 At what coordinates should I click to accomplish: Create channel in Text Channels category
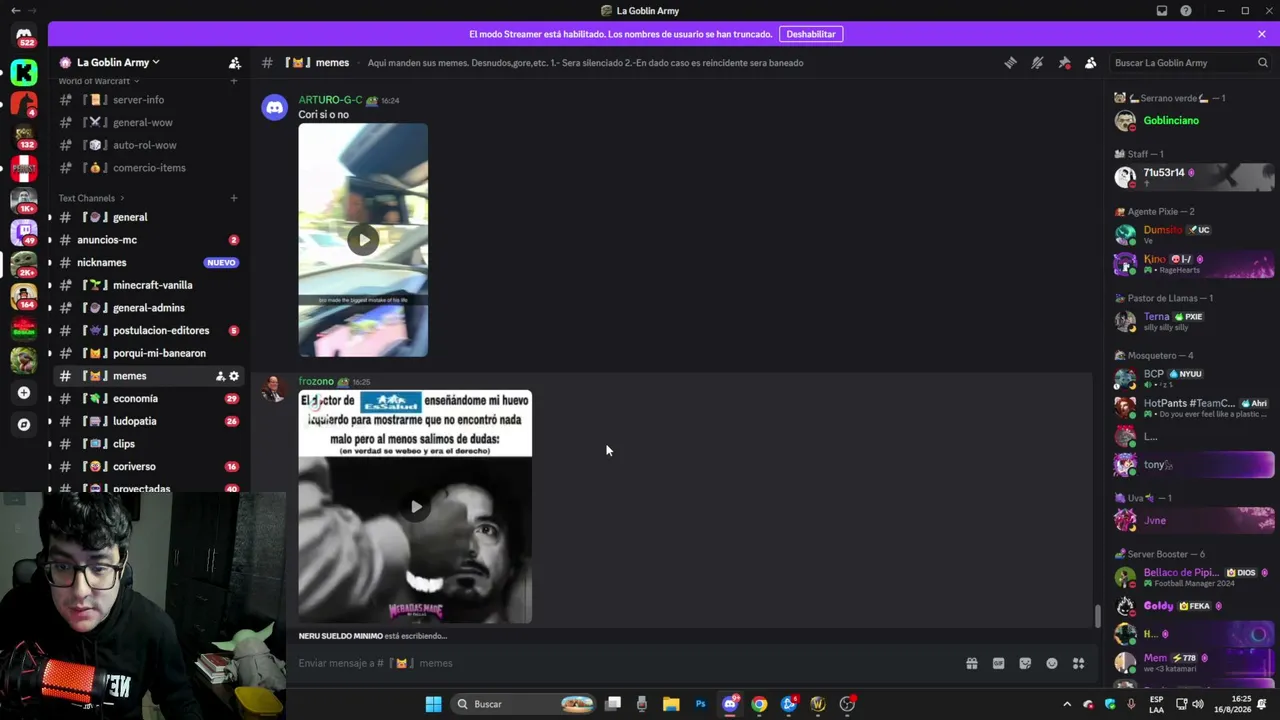tap(234, 198)
